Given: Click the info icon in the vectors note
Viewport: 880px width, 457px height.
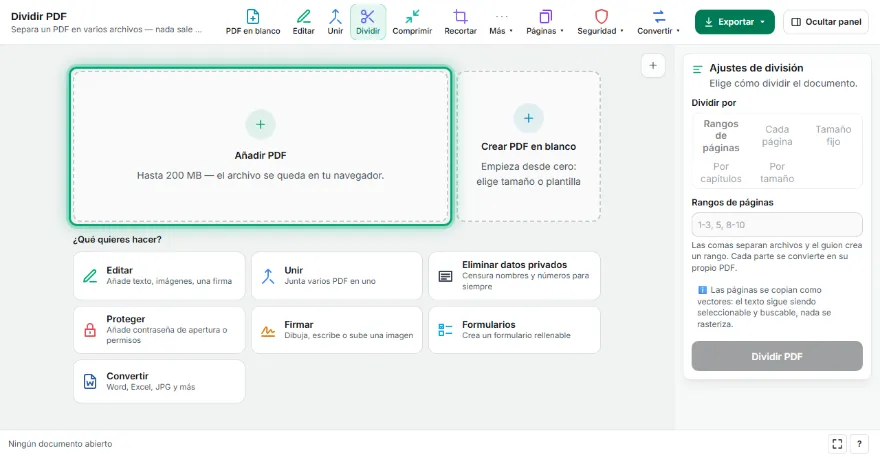Looking at the screenshot, I should click(702, 290).
